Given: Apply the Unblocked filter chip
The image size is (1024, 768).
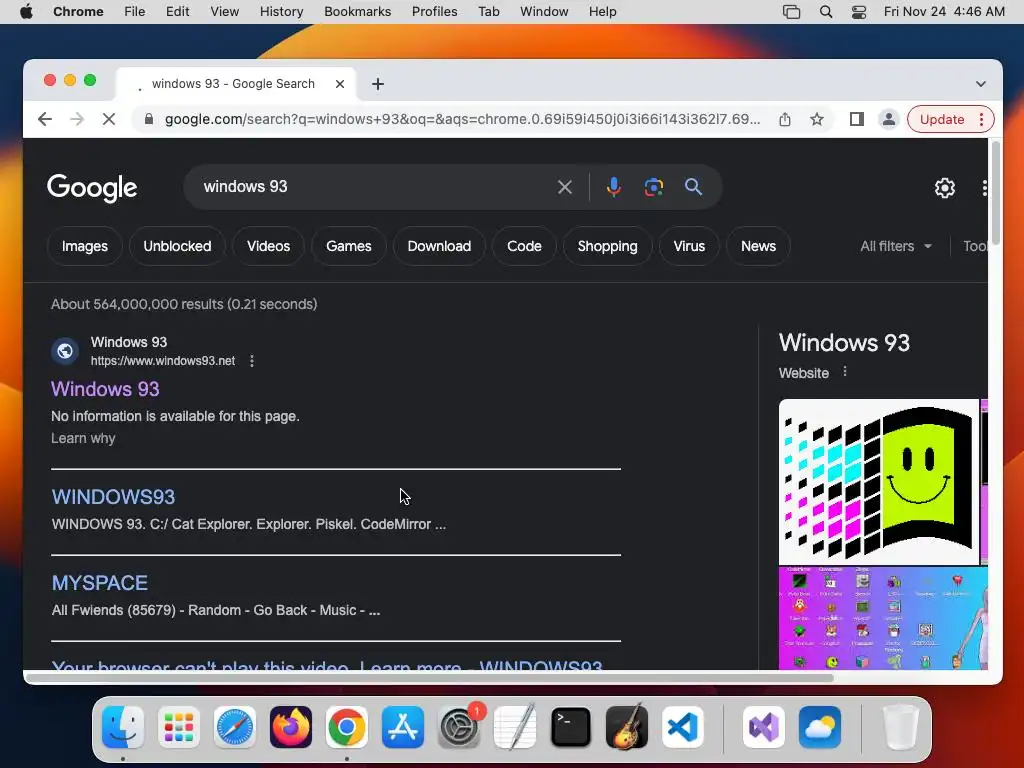Looking at the screenshot, I should point(178,246).
